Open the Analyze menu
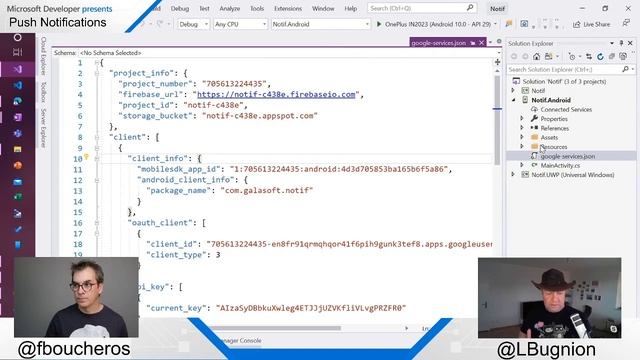 (x=230, y=8)
